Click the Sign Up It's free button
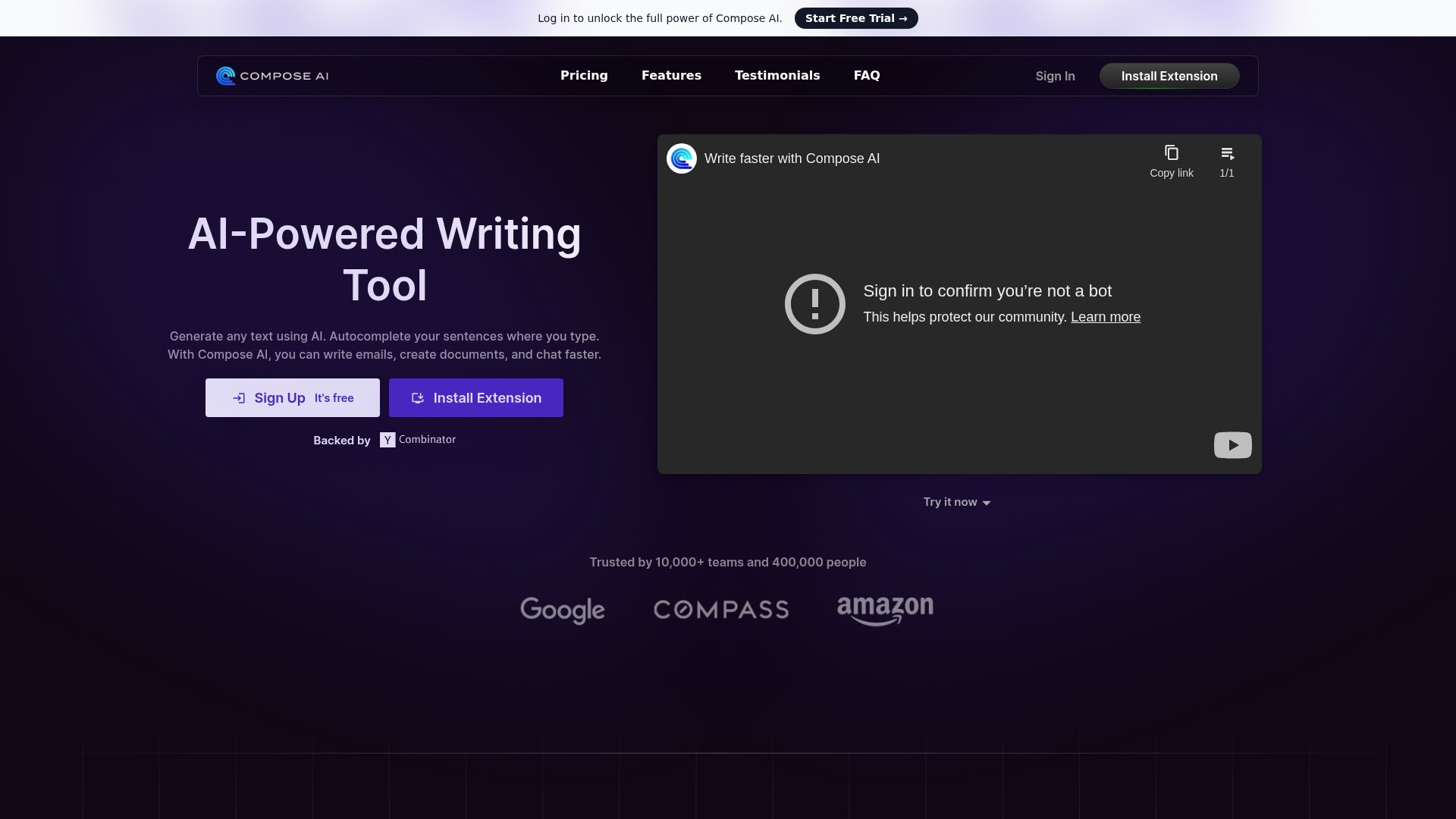 (292, 398)
